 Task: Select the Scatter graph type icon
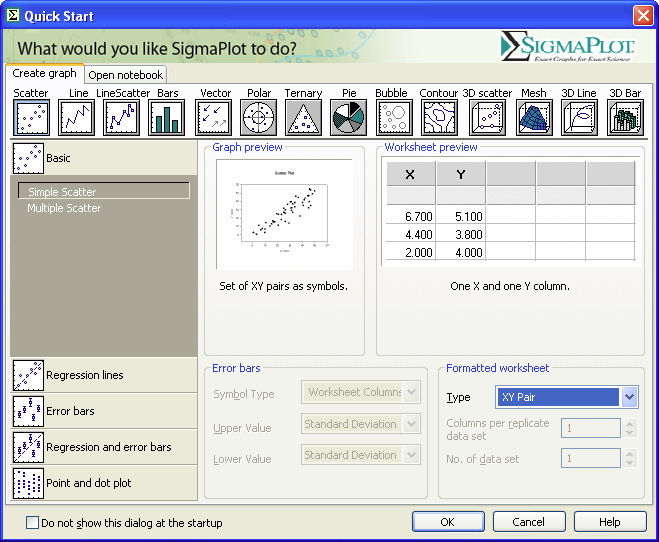32,118
